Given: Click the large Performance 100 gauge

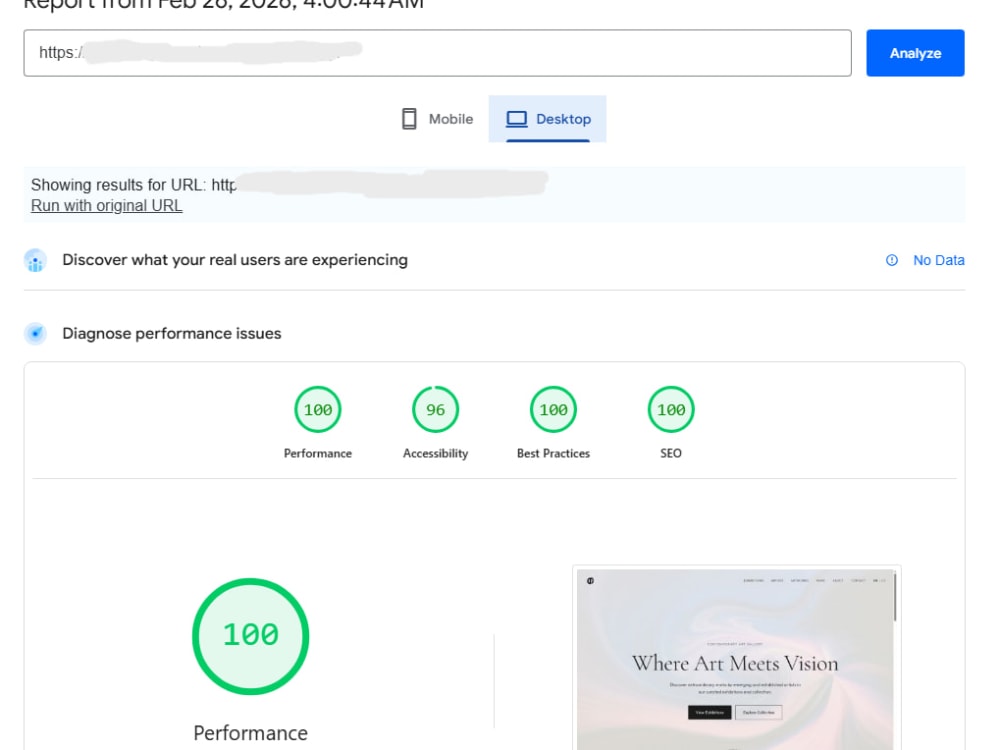Looking at the screenshot, I should coord(251,636).
